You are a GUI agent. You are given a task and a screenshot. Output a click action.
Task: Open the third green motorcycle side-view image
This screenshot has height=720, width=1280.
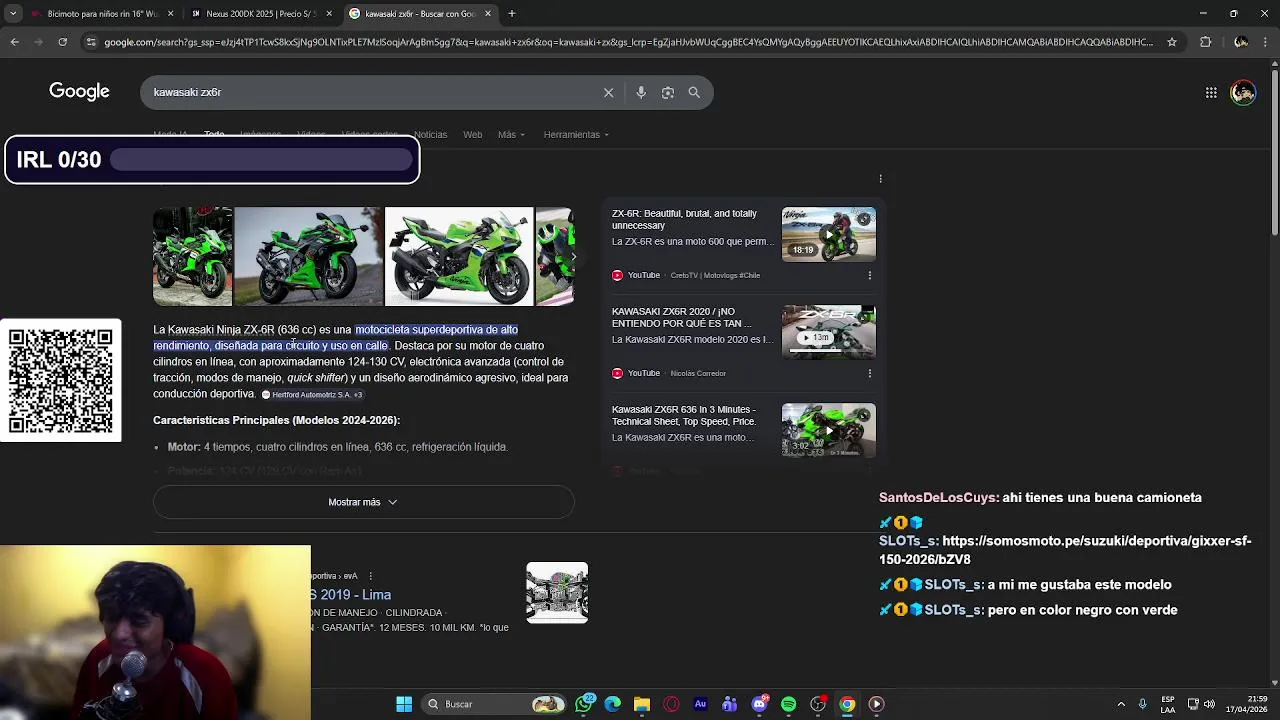(459, 256)
